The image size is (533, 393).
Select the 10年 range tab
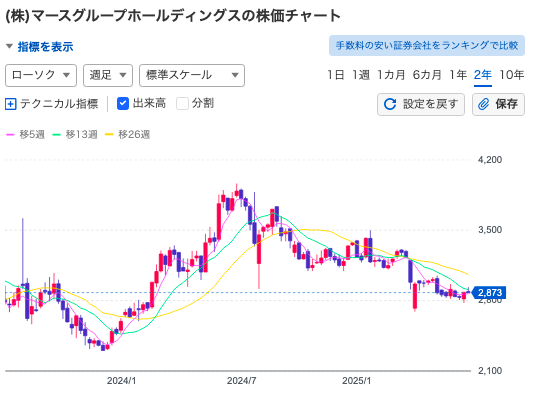(x=511, y=75)
